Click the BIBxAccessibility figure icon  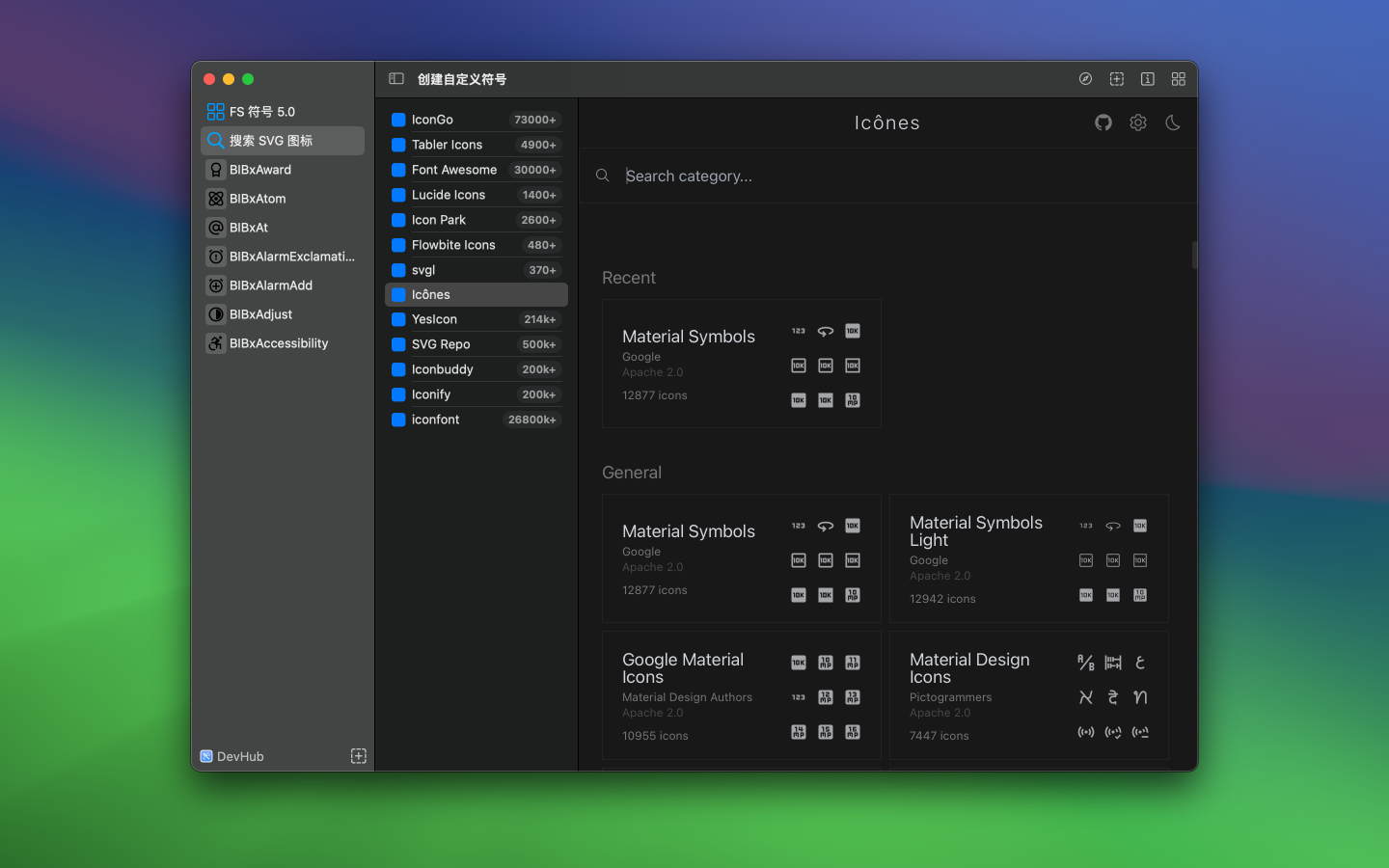[x=216, y=343]
